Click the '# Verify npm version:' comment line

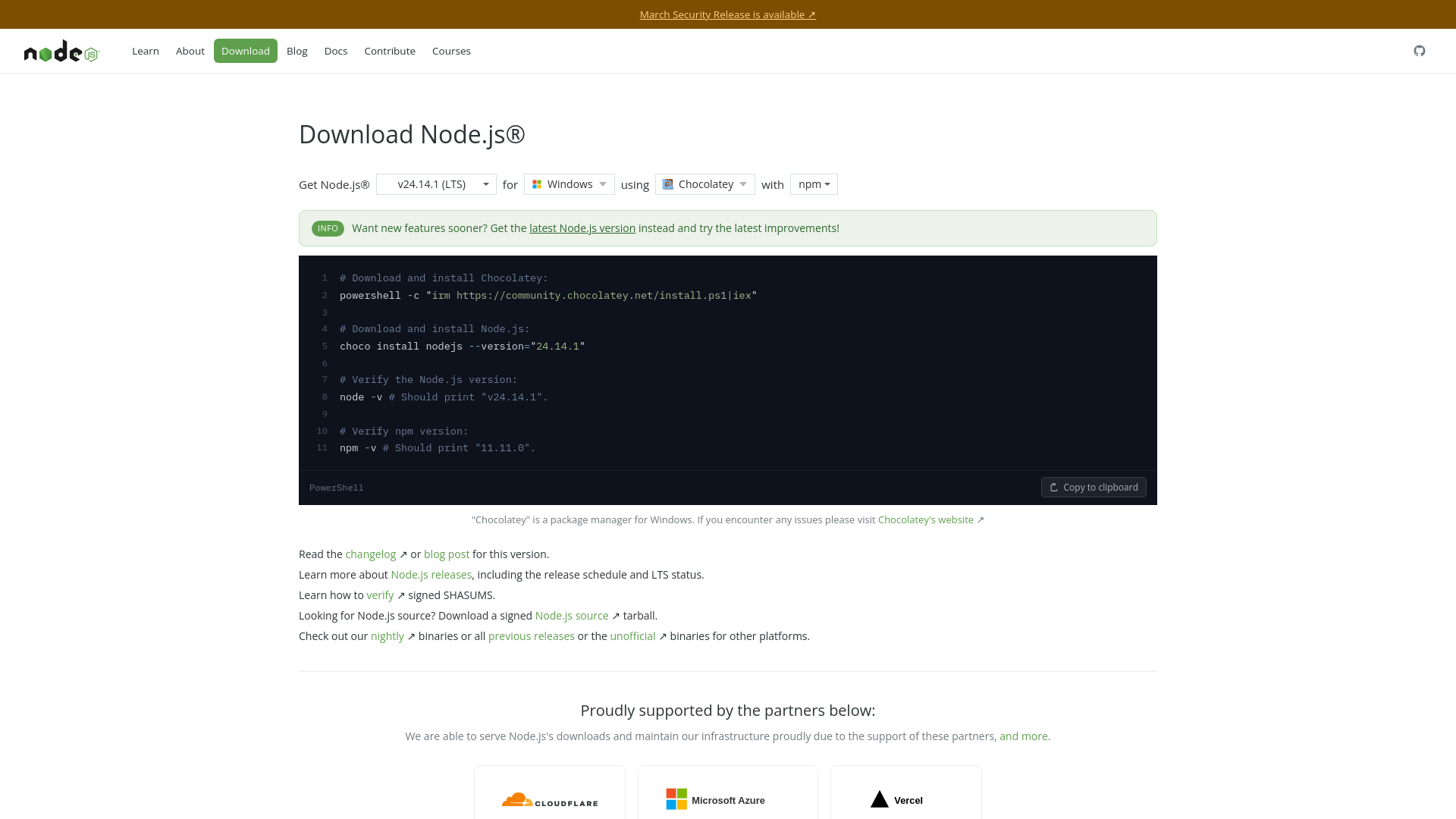(x=404, y=431)
